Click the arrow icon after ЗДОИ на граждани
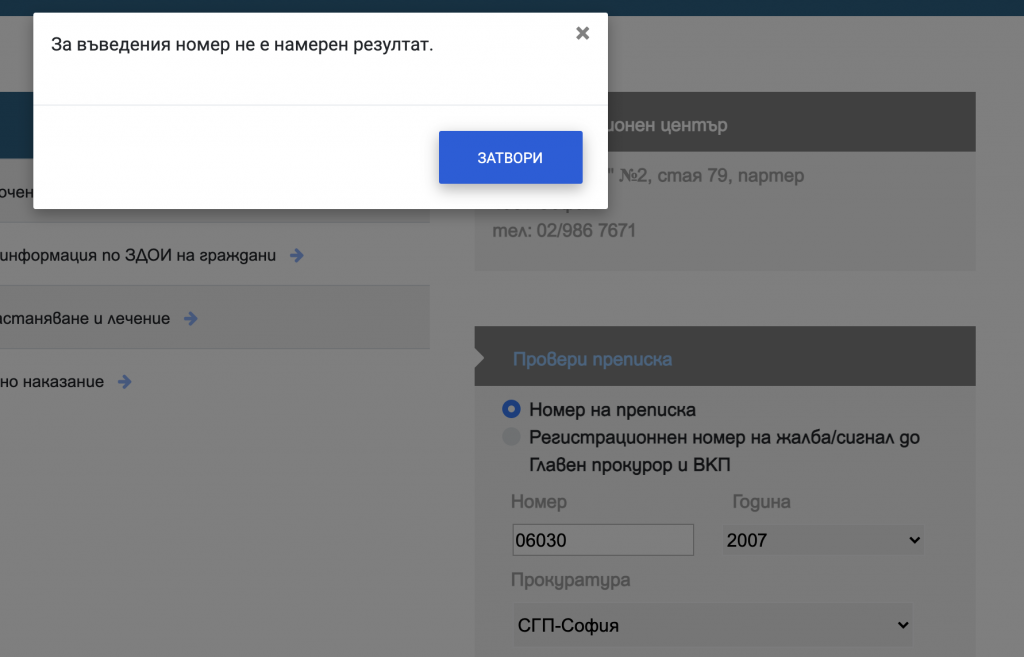Screen dimensions: 1024x657 pyautogui.click(x=296, y=255)
